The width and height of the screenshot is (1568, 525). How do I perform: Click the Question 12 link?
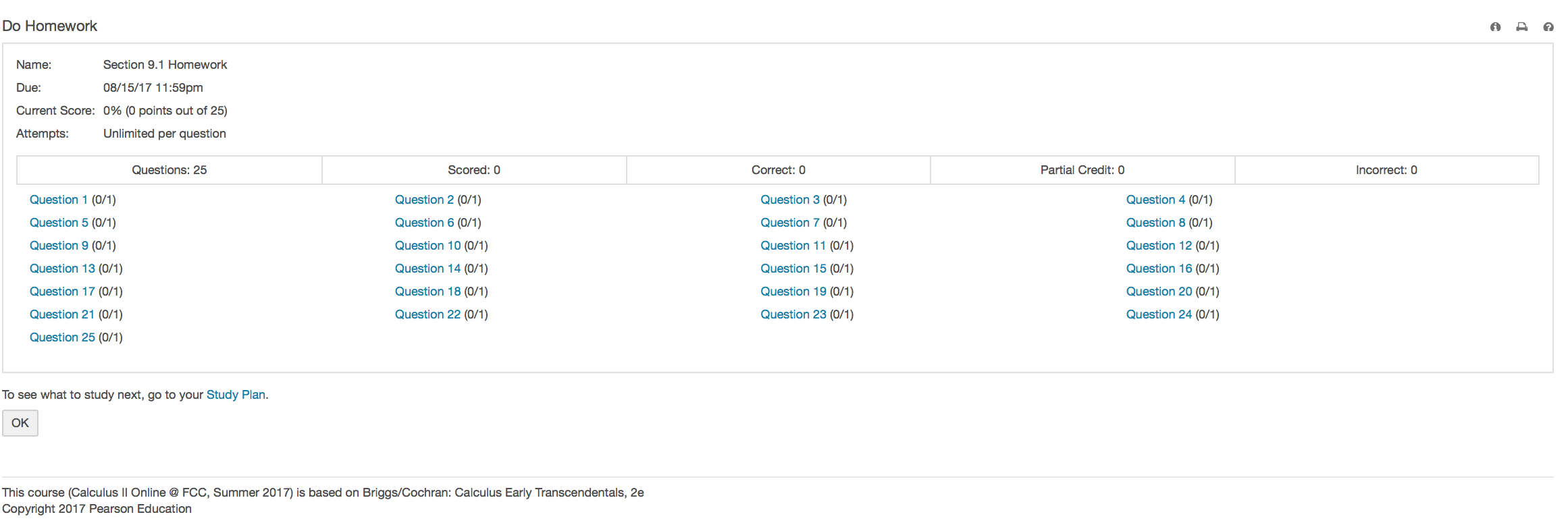(1159, 246)
